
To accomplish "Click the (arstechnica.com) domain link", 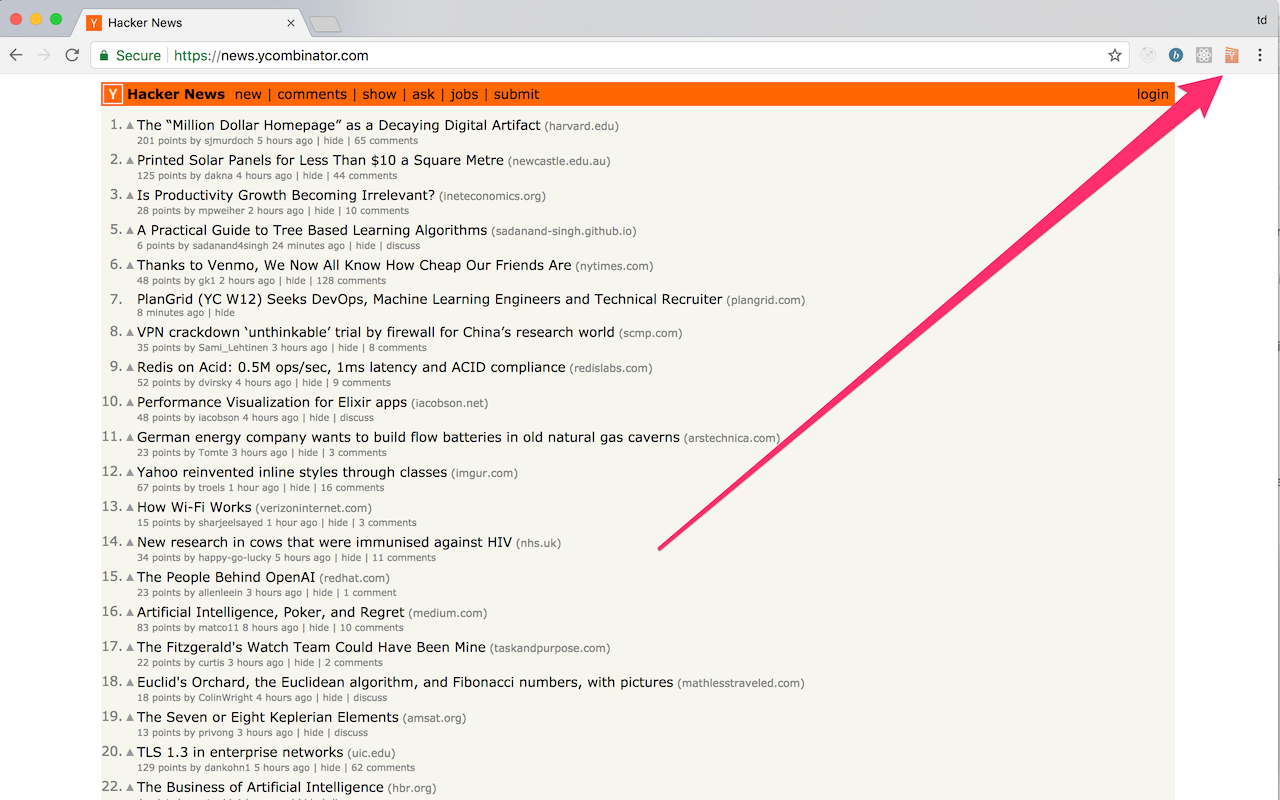I will click(732, 438).
